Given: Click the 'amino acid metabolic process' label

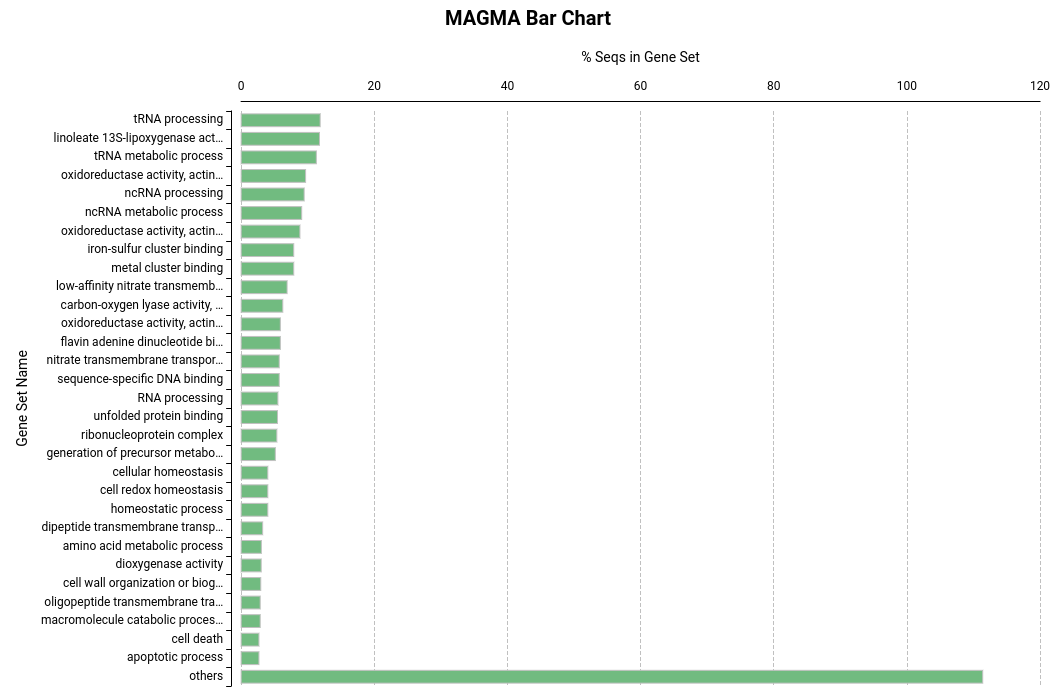Looking at the screenshot, I should tap(143, 546).
